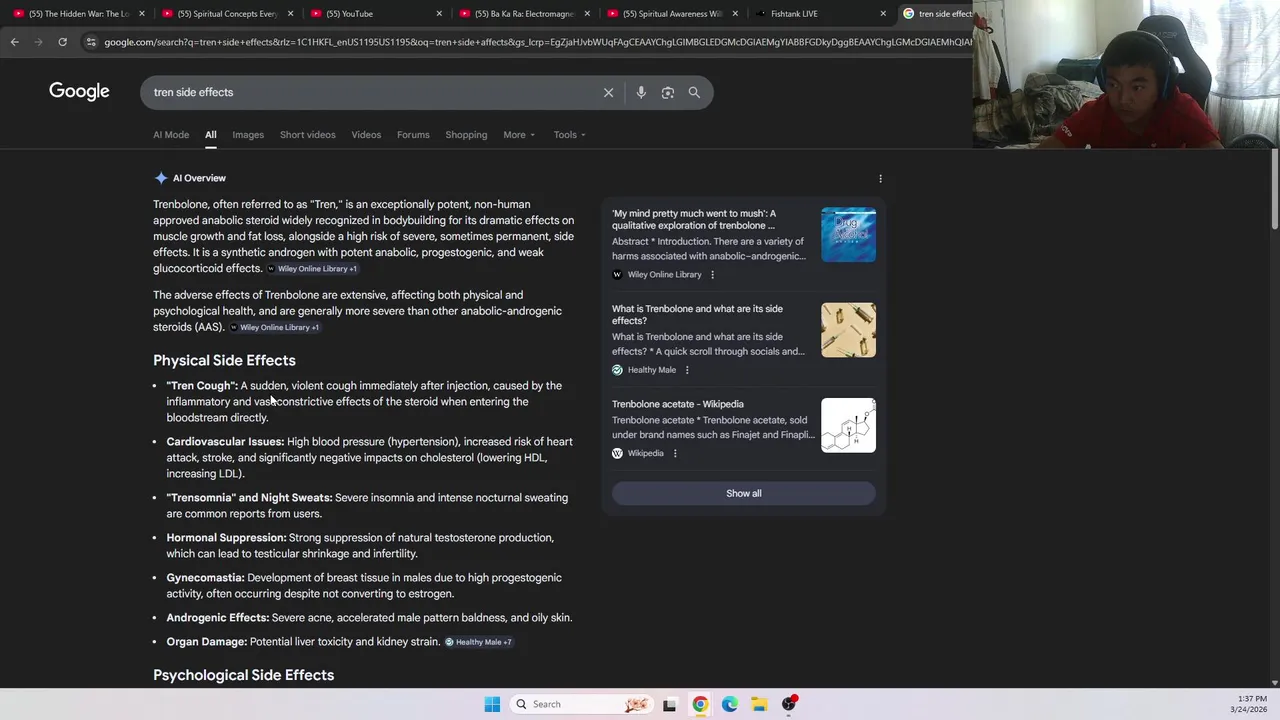Close the Hidden War YouTube tab
This screenshot has height=720, width=1280.
pyautogui.click(x=142, y=14)
